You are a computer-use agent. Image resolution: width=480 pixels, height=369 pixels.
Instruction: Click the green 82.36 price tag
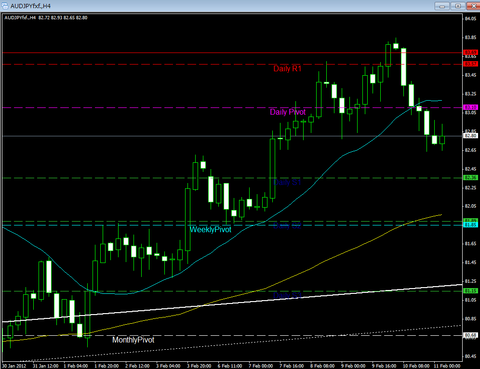click(471, 178)
